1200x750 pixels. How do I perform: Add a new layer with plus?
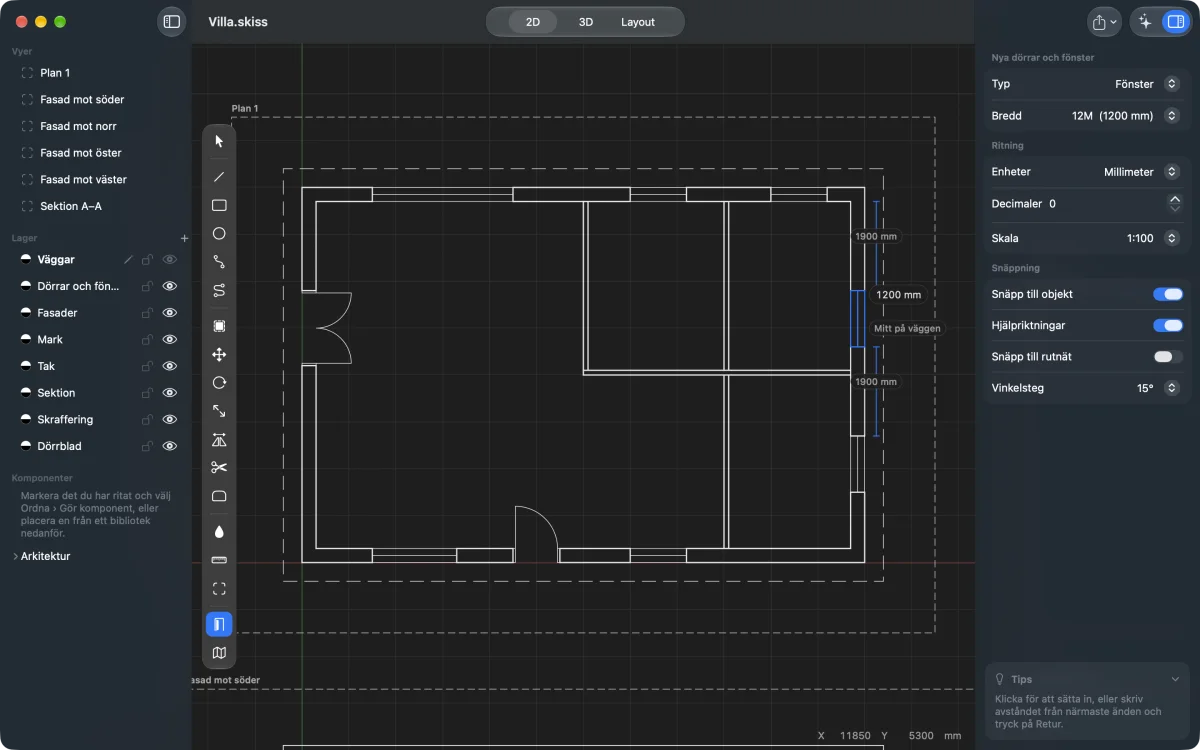pyautogui.click(x=184, y=239)
